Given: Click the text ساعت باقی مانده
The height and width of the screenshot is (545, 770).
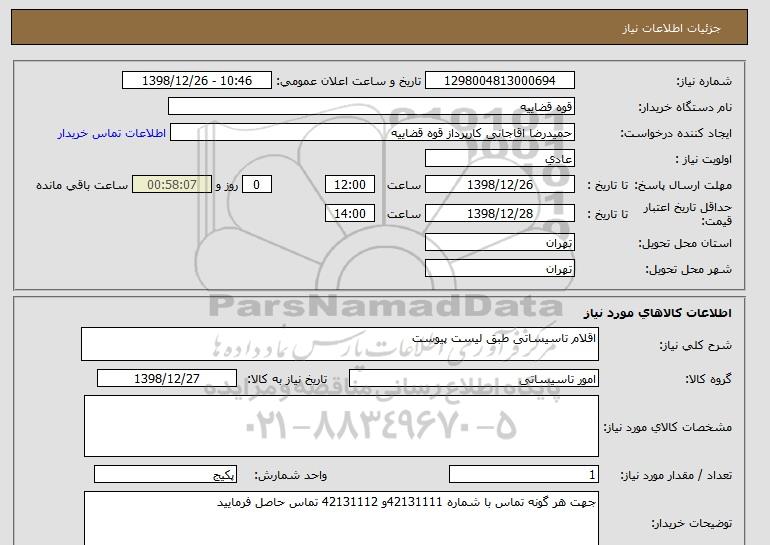Looking at the screenshot, I should tap(82, 185).
